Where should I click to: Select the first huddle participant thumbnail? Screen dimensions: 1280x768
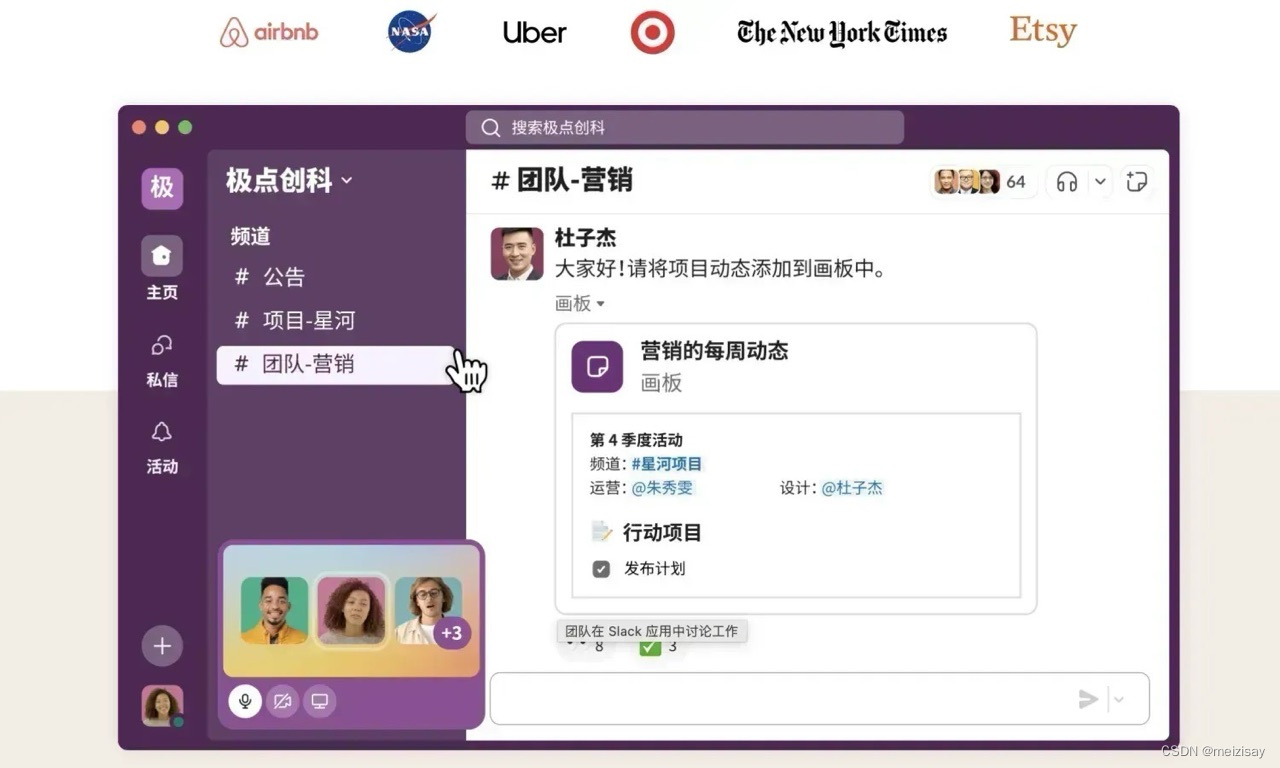pos(274,610)
